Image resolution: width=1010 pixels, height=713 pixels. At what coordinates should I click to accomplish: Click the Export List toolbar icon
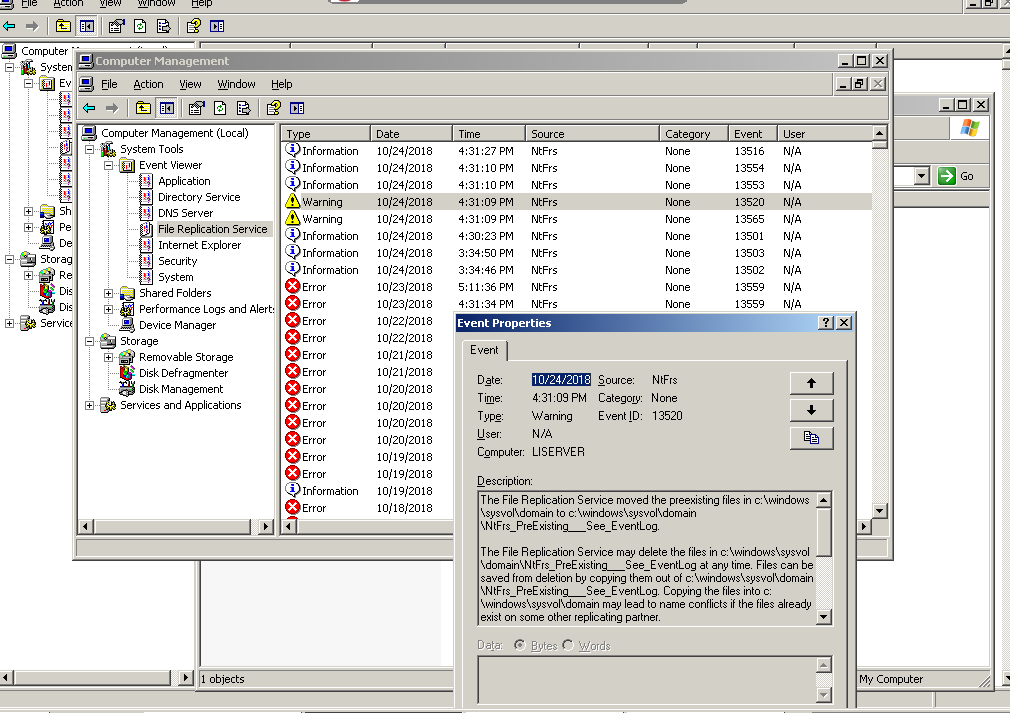pyautogui.click(x=243, y=108)
